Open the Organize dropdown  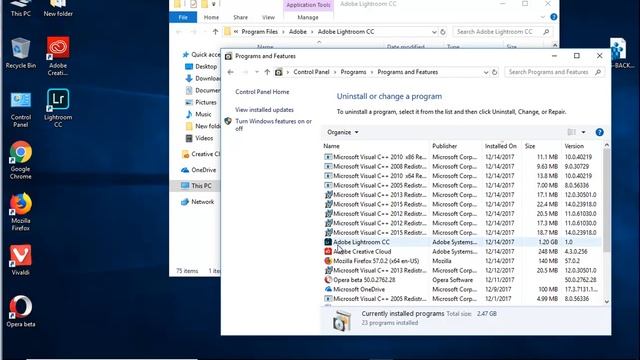point(343,132)
